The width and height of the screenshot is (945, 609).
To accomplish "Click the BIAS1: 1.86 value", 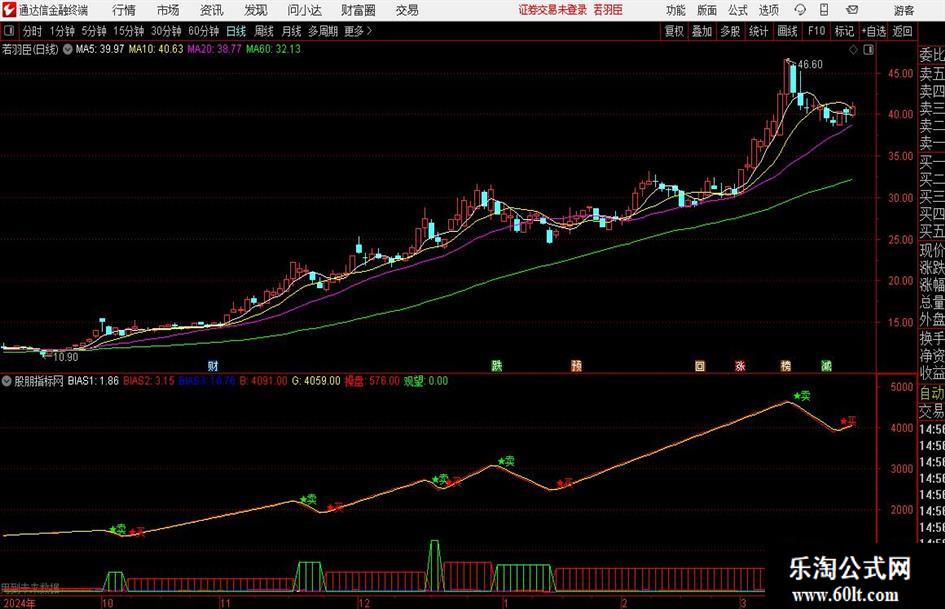I will 93,381.
